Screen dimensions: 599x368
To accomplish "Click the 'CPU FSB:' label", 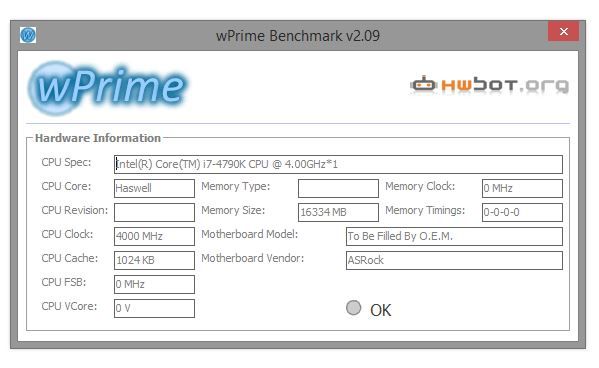I will 64,282.
